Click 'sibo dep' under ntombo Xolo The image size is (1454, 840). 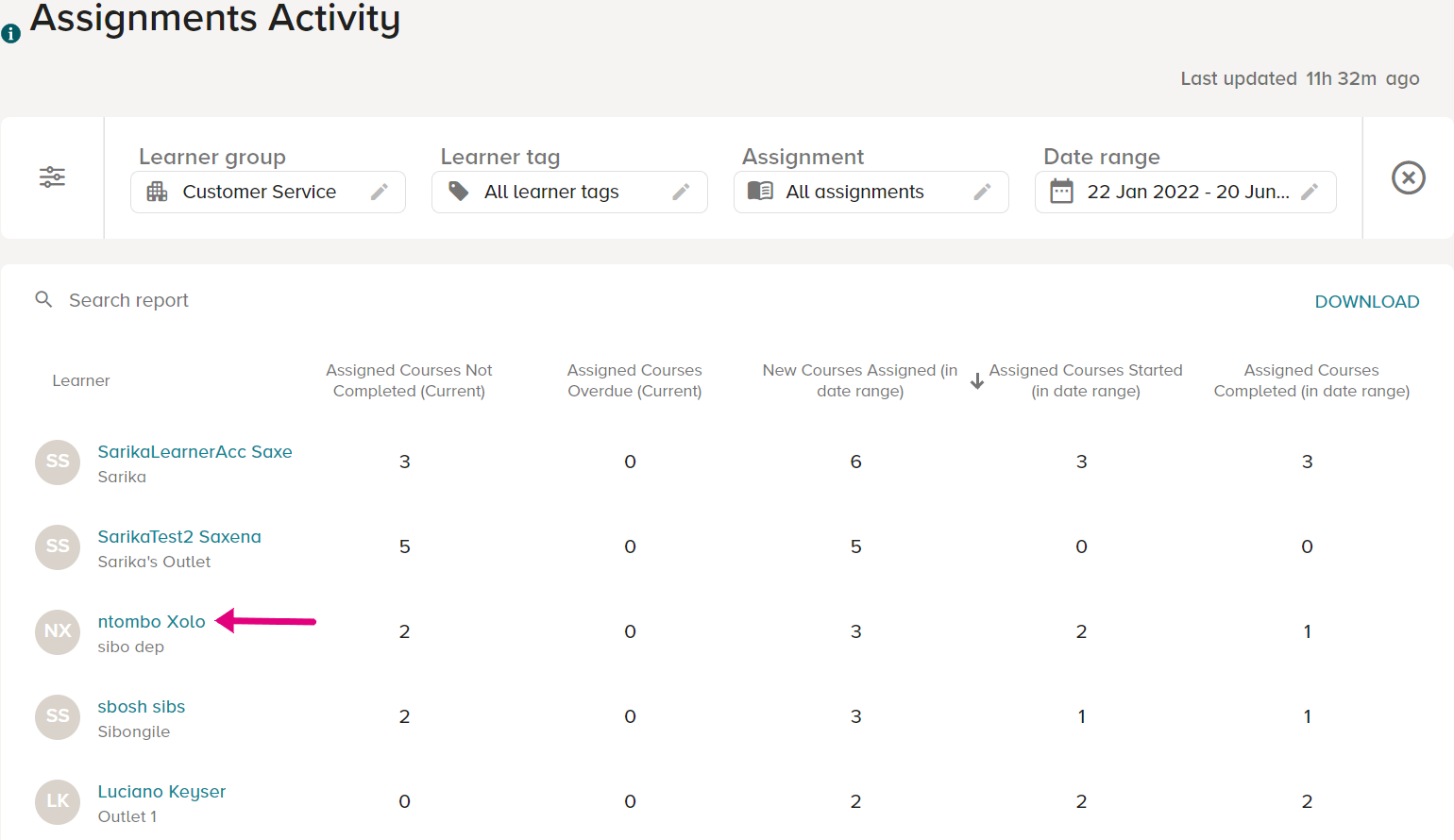[x=131, y=647]
